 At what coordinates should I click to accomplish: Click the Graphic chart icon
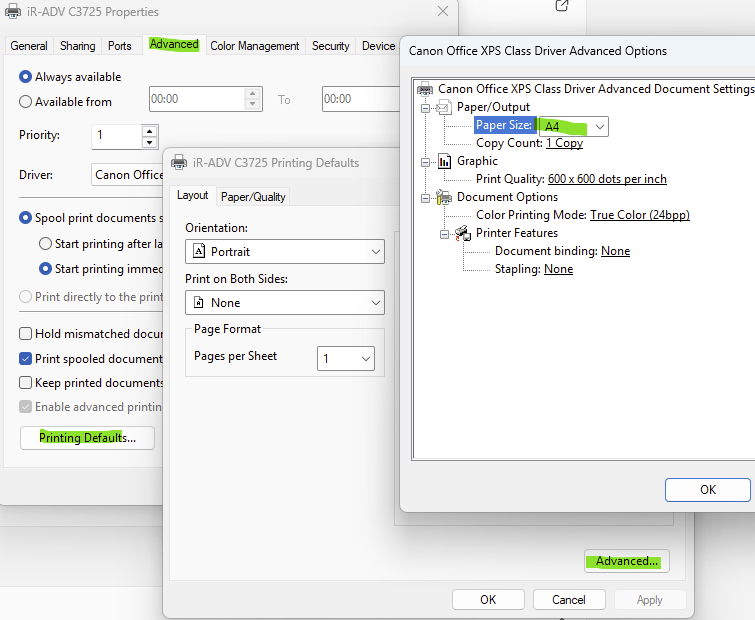pyautogui.click(x=444, y=161)
